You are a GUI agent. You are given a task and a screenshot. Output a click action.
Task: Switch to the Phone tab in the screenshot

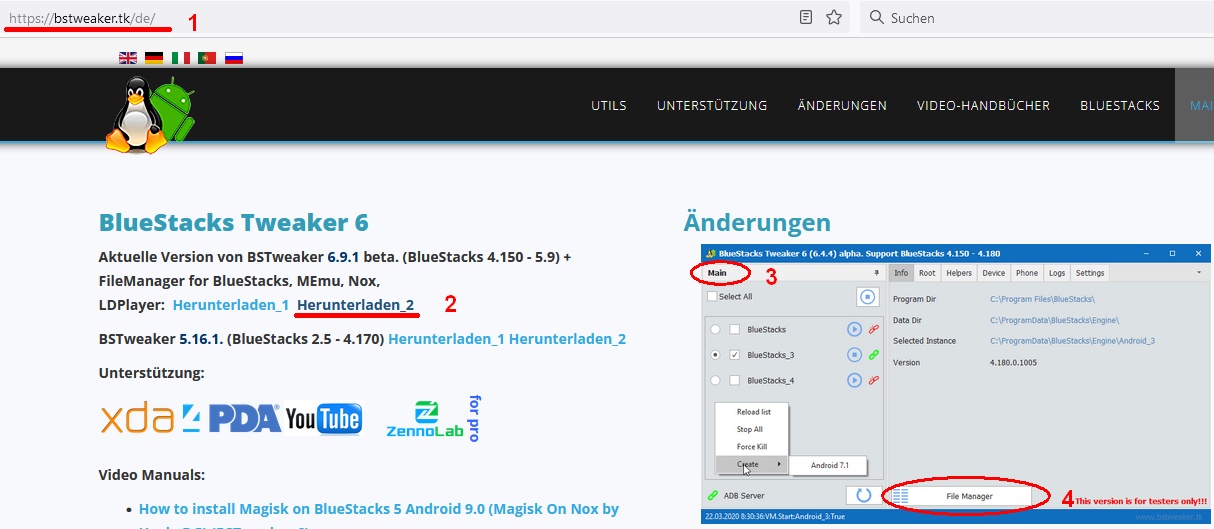click(1027, 272)
